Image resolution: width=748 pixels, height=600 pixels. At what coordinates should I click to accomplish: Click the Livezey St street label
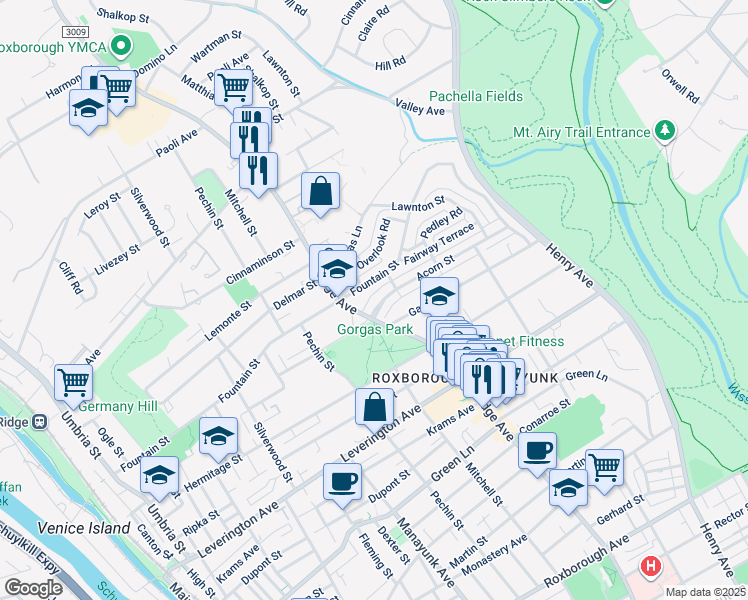[x=117, y=259]
